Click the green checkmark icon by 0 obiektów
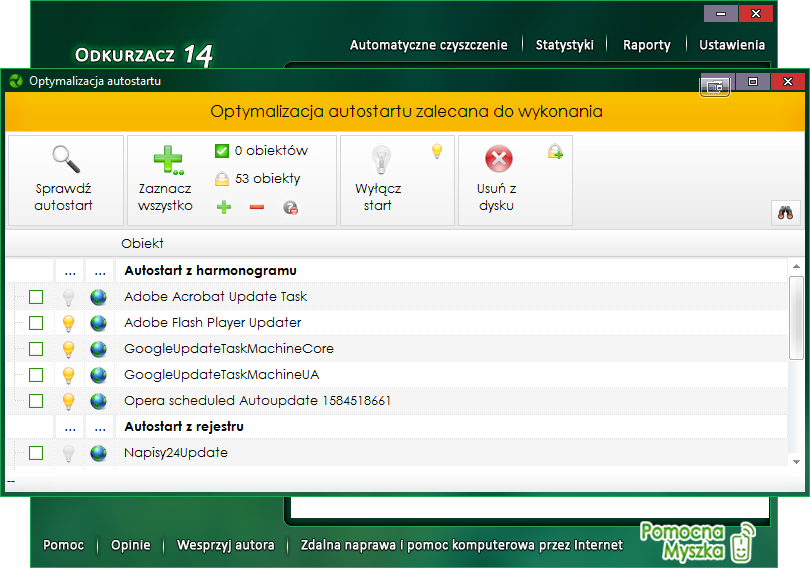Image resolution: width=810 pixels, height=568 pixels. tap(222, 151)
